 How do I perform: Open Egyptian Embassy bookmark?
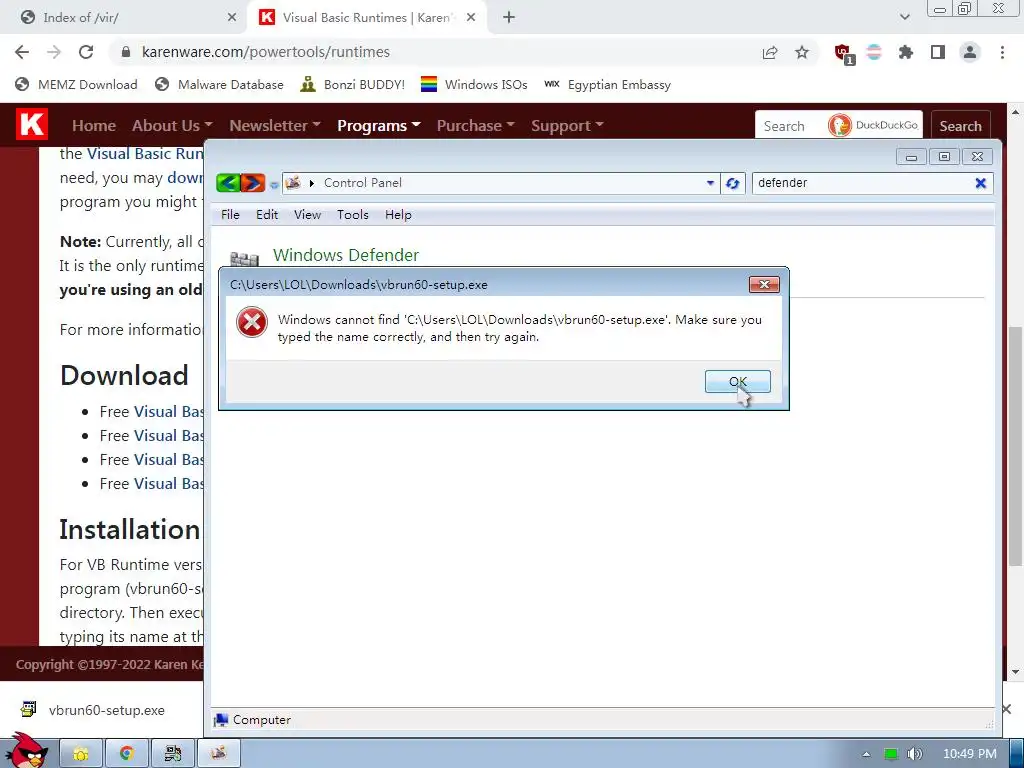(x=608, y=84)
